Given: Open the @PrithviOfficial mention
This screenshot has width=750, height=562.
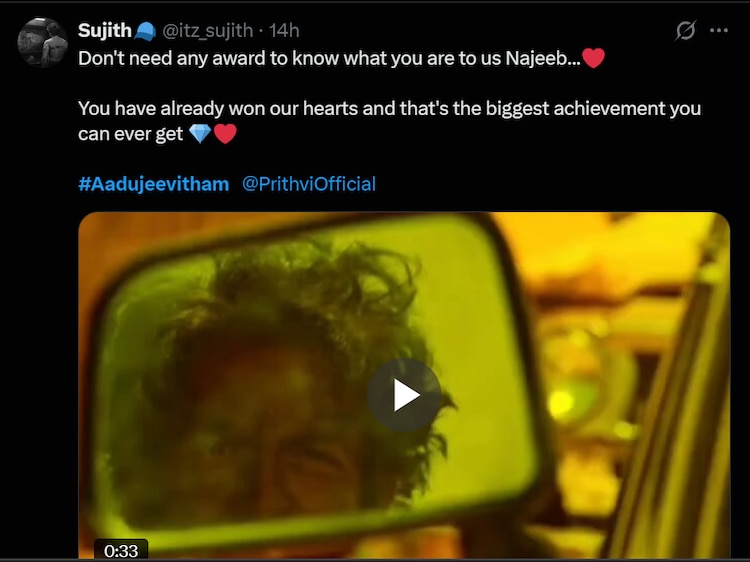Looking at the screenshot, I should click(309, 184).
